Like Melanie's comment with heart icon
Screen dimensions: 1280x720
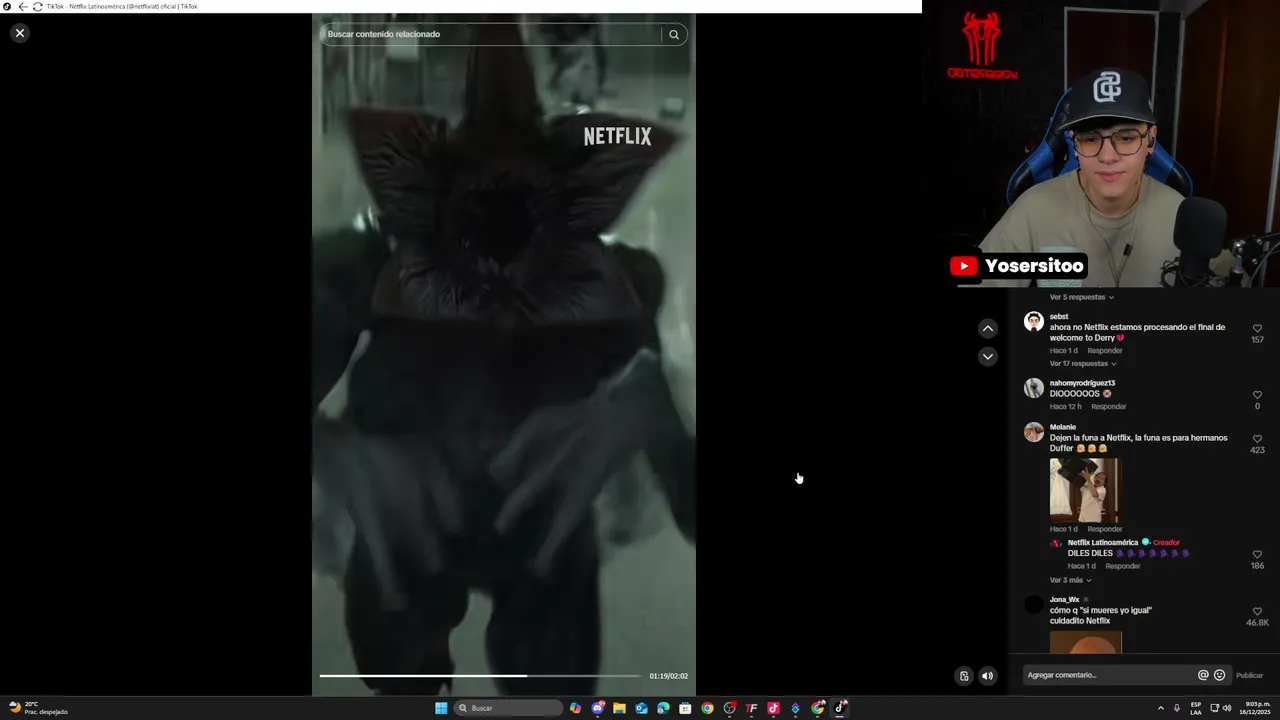[x=1257, y=438]
